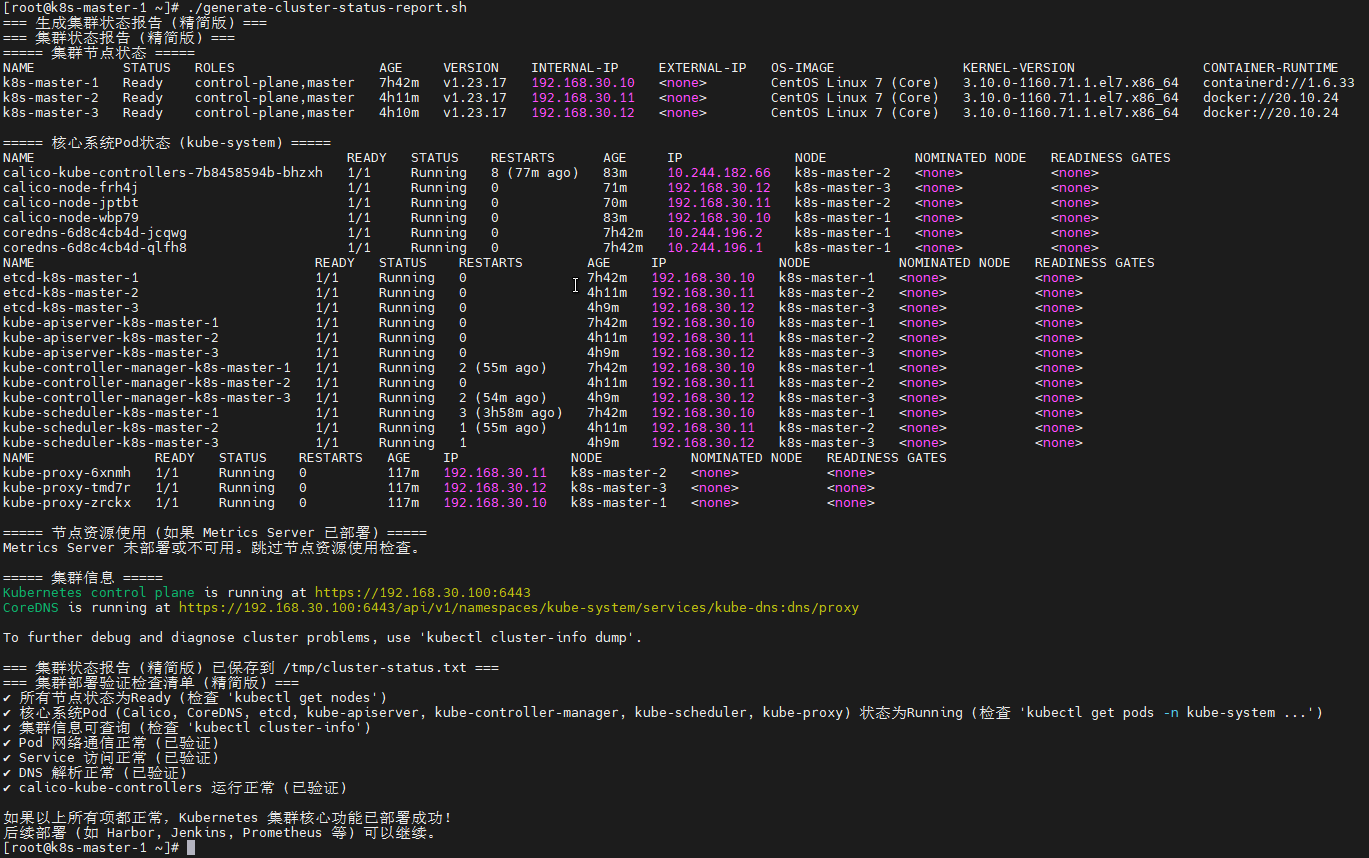
Task: Select the kube-proxy-zrckx pod name
Action: coord(67,503)
